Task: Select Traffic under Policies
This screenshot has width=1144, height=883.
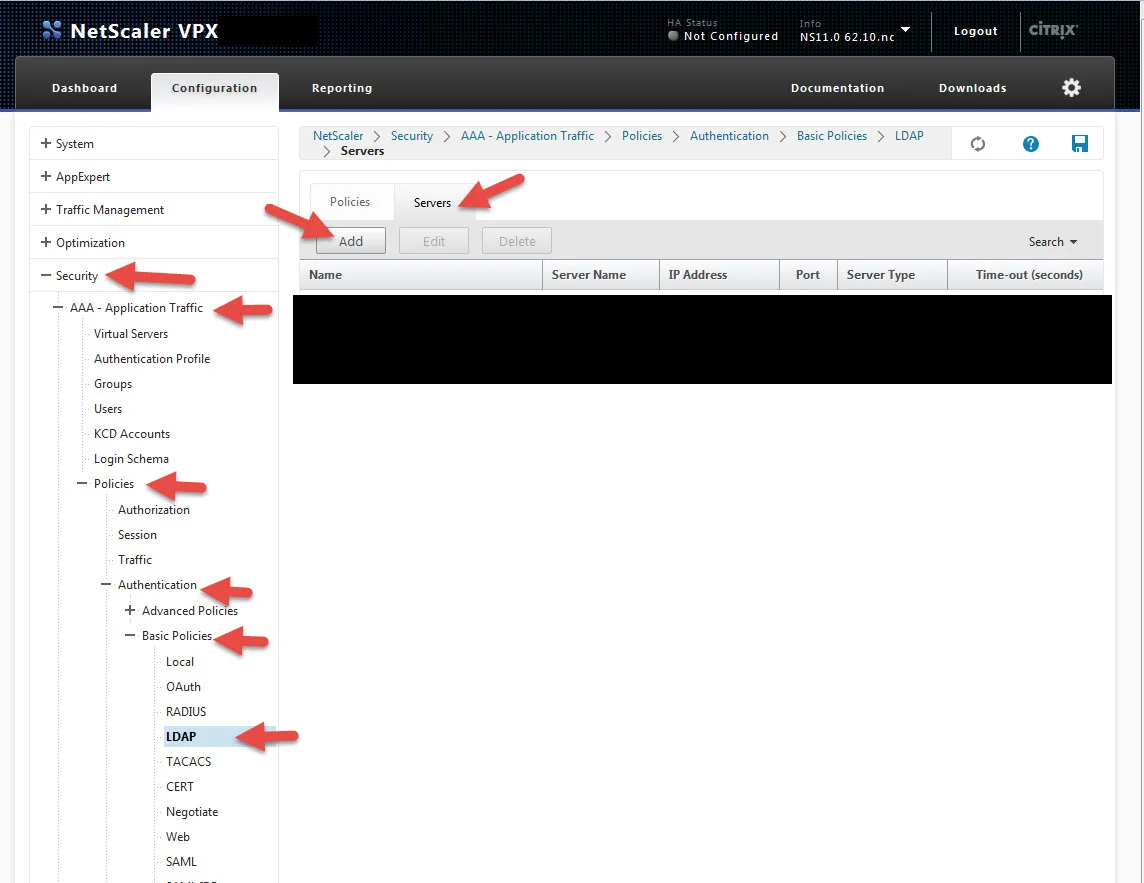Action: coord(135,559)
